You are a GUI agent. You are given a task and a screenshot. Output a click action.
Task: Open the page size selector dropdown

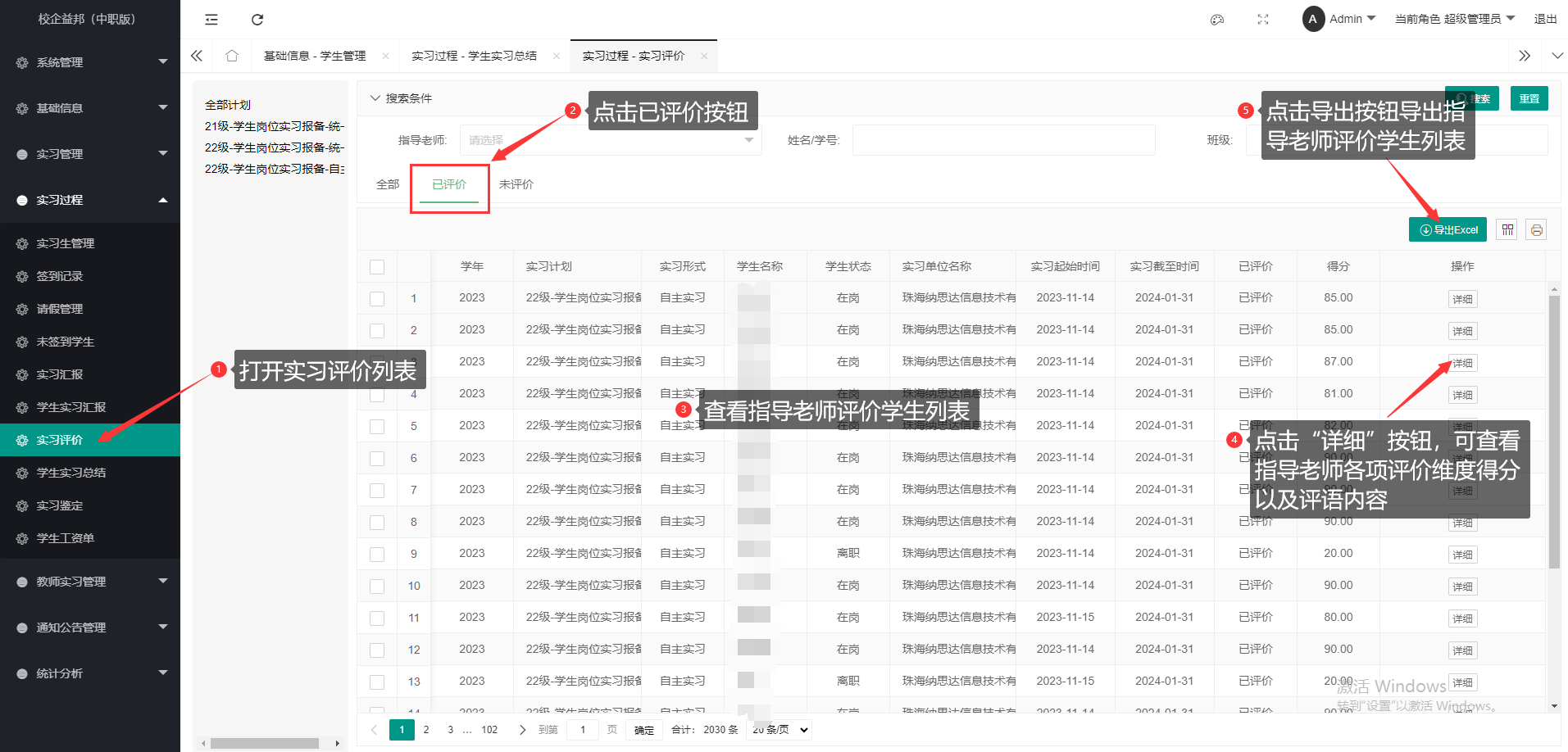tap(779, 730)
